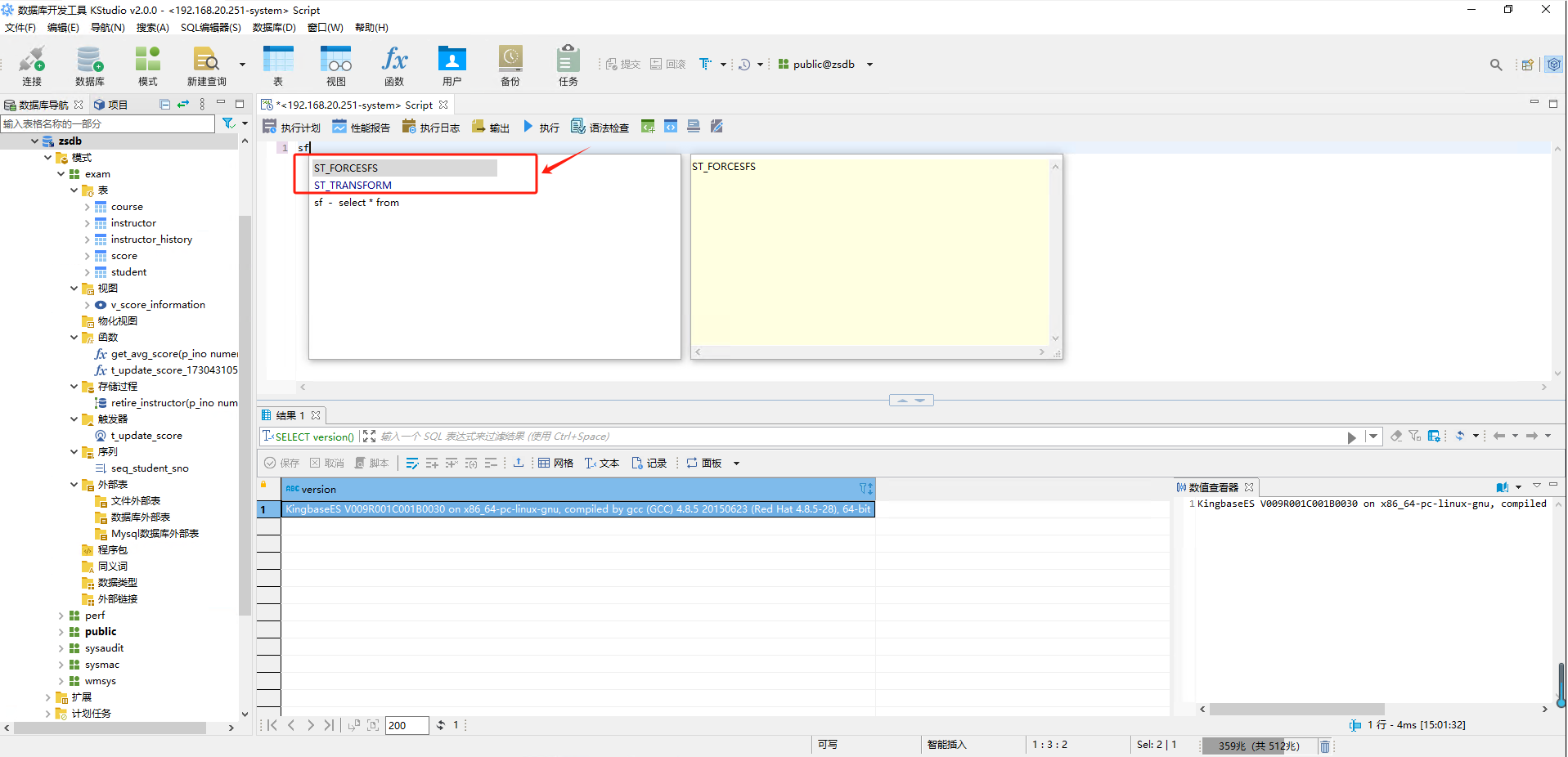Switch result view to 记录 (Record)

click(x=649, y=463)
